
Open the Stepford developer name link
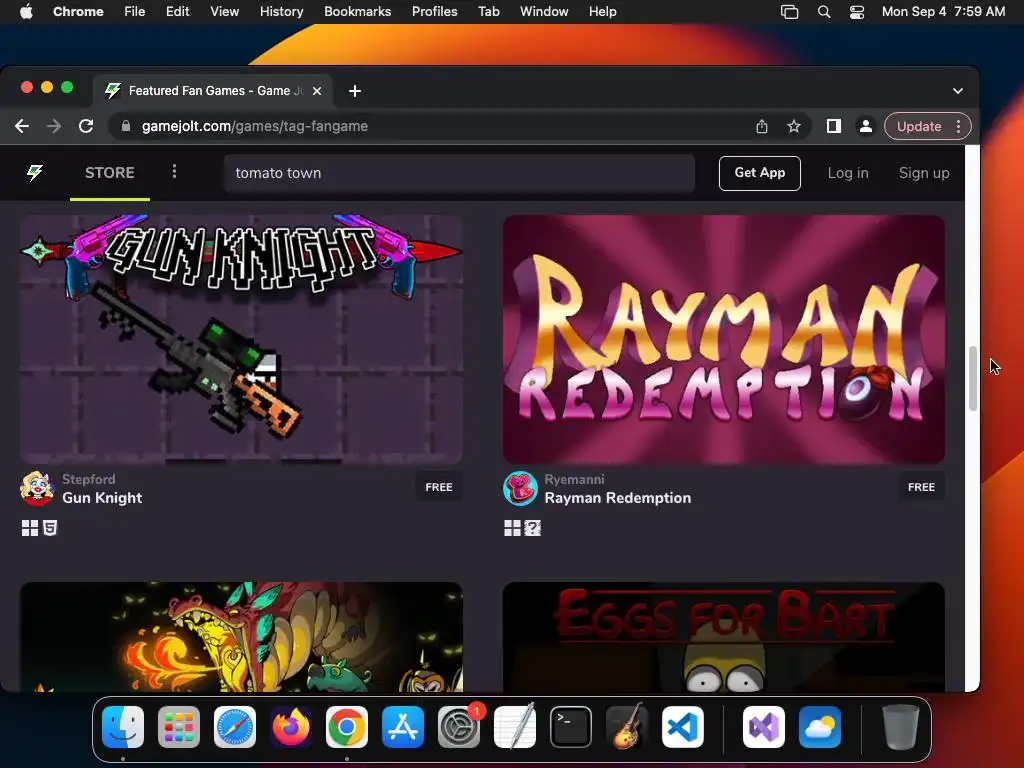point(88,479)
